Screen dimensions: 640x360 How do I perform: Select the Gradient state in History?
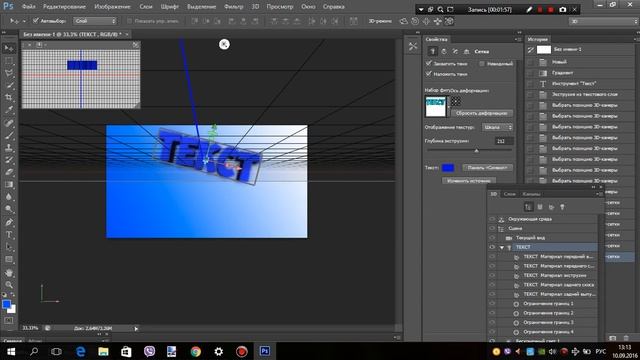[580, 73]
